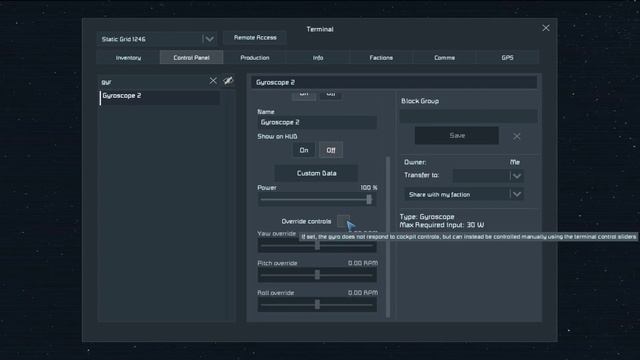Remove block group with X icon
The image size is (640, 360).
click(x=517, y=136)
